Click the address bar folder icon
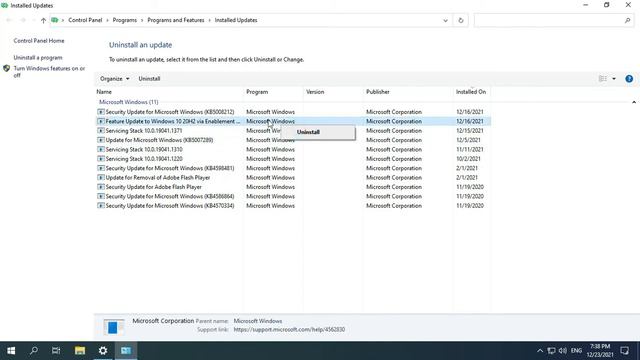The width and height of the screenshot is (640, 360). point(55,20)
